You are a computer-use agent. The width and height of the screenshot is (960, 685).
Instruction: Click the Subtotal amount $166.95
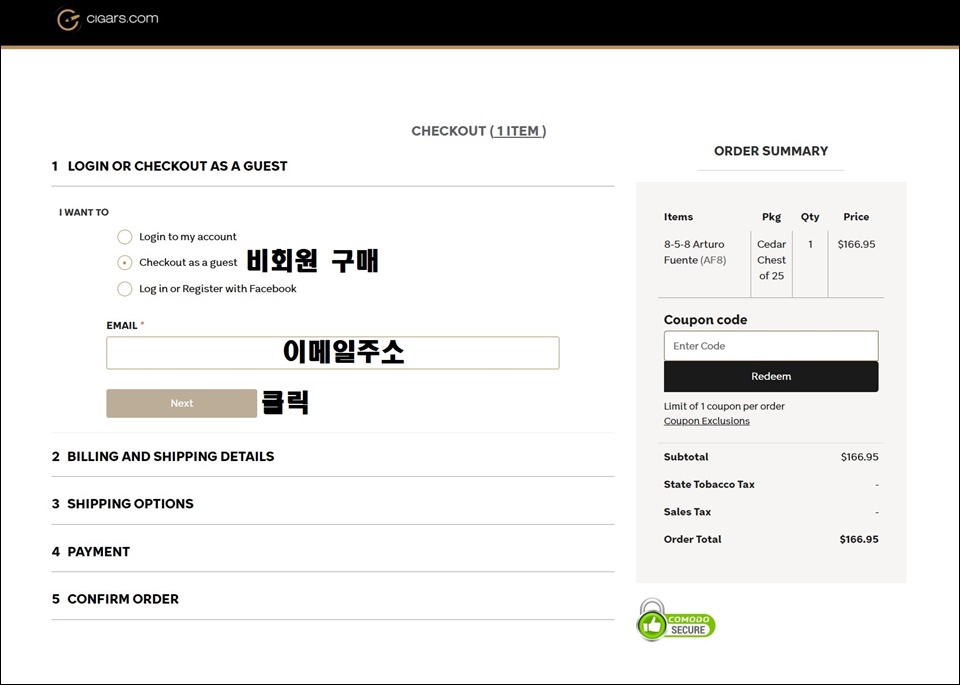pyautogui.click(x=860, y=457)
